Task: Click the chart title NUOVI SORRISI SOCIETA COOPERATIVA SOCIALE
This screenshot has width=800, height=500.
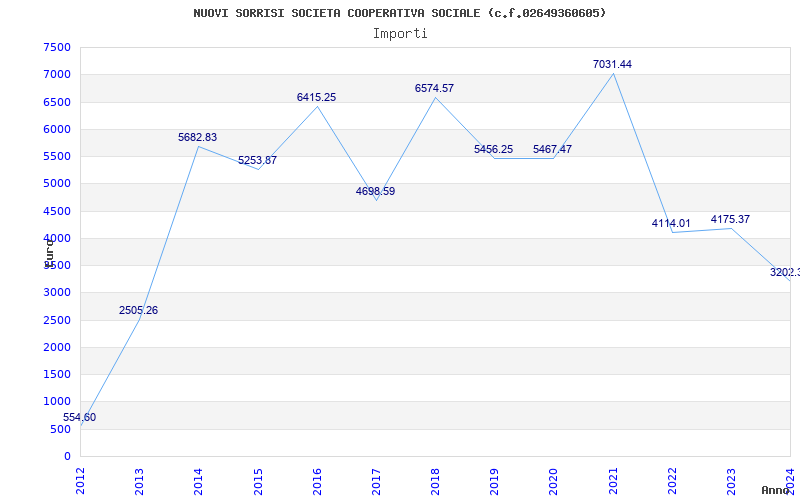Action: coord(399,13)
